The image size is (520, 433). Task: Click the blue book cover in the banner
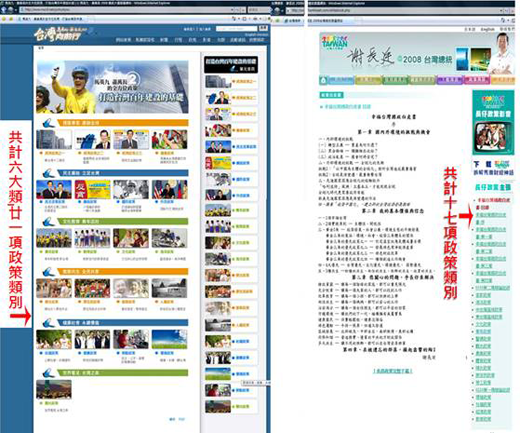point(462,59)
